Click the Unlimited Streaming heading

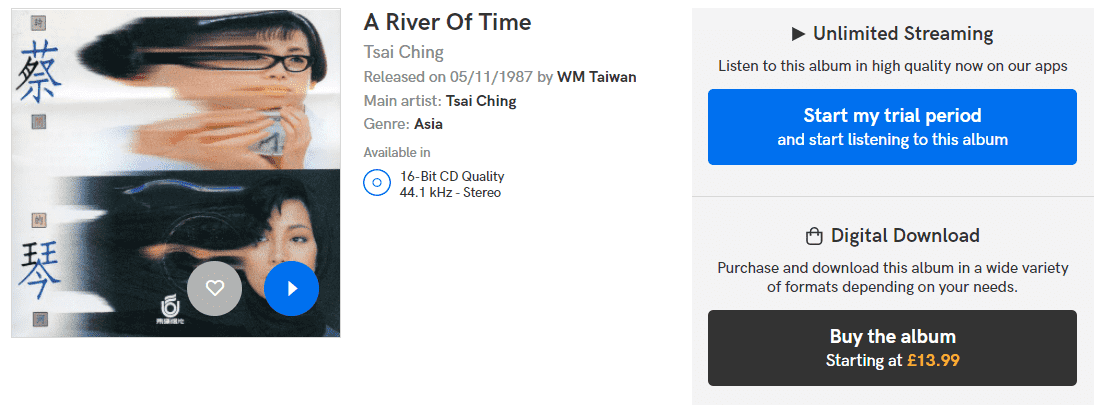pyautogui.click(x=903, y=33)
